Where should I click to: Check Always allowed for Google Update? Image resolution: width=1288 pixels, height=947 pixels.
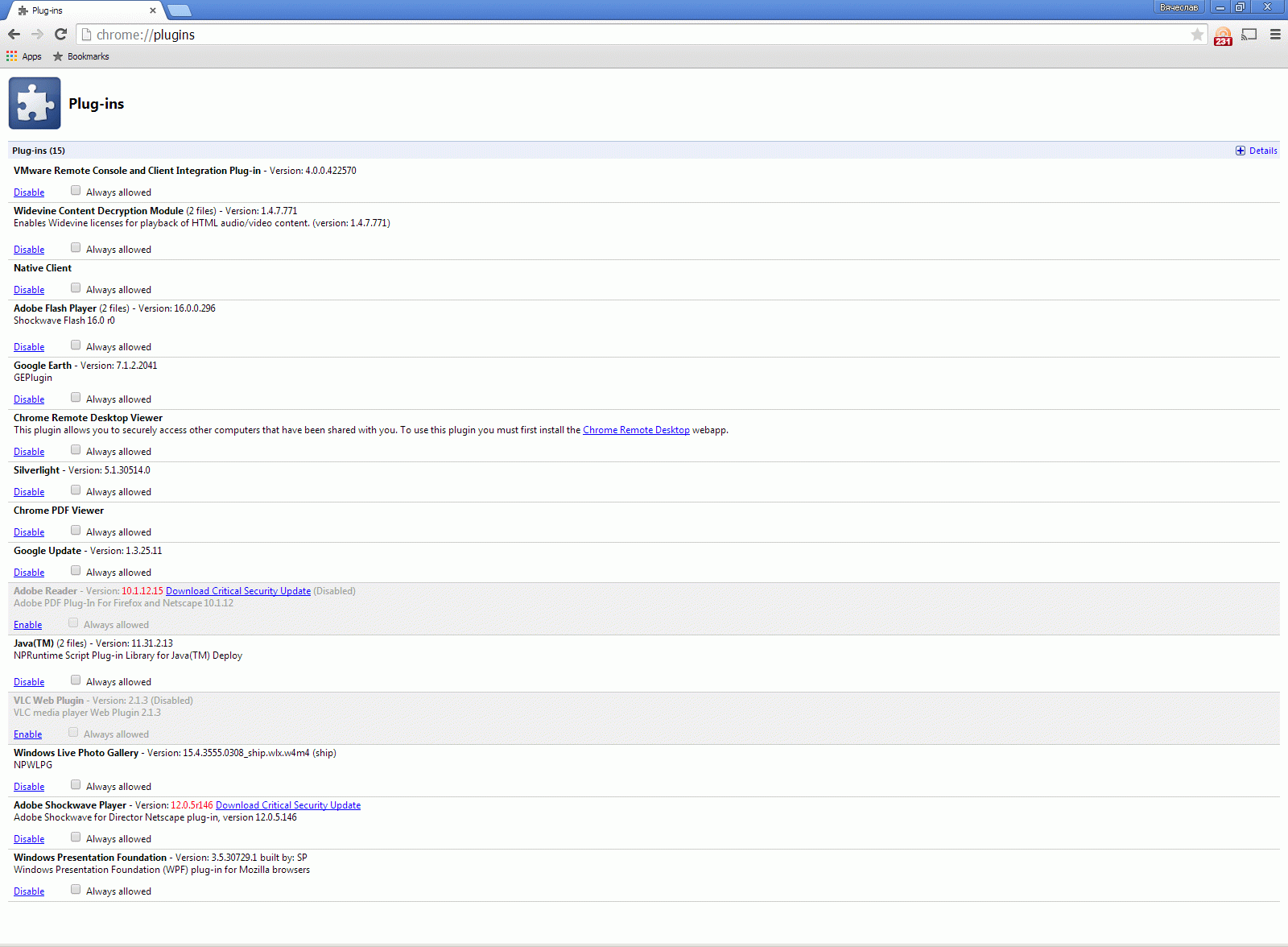tap(76, 571)
